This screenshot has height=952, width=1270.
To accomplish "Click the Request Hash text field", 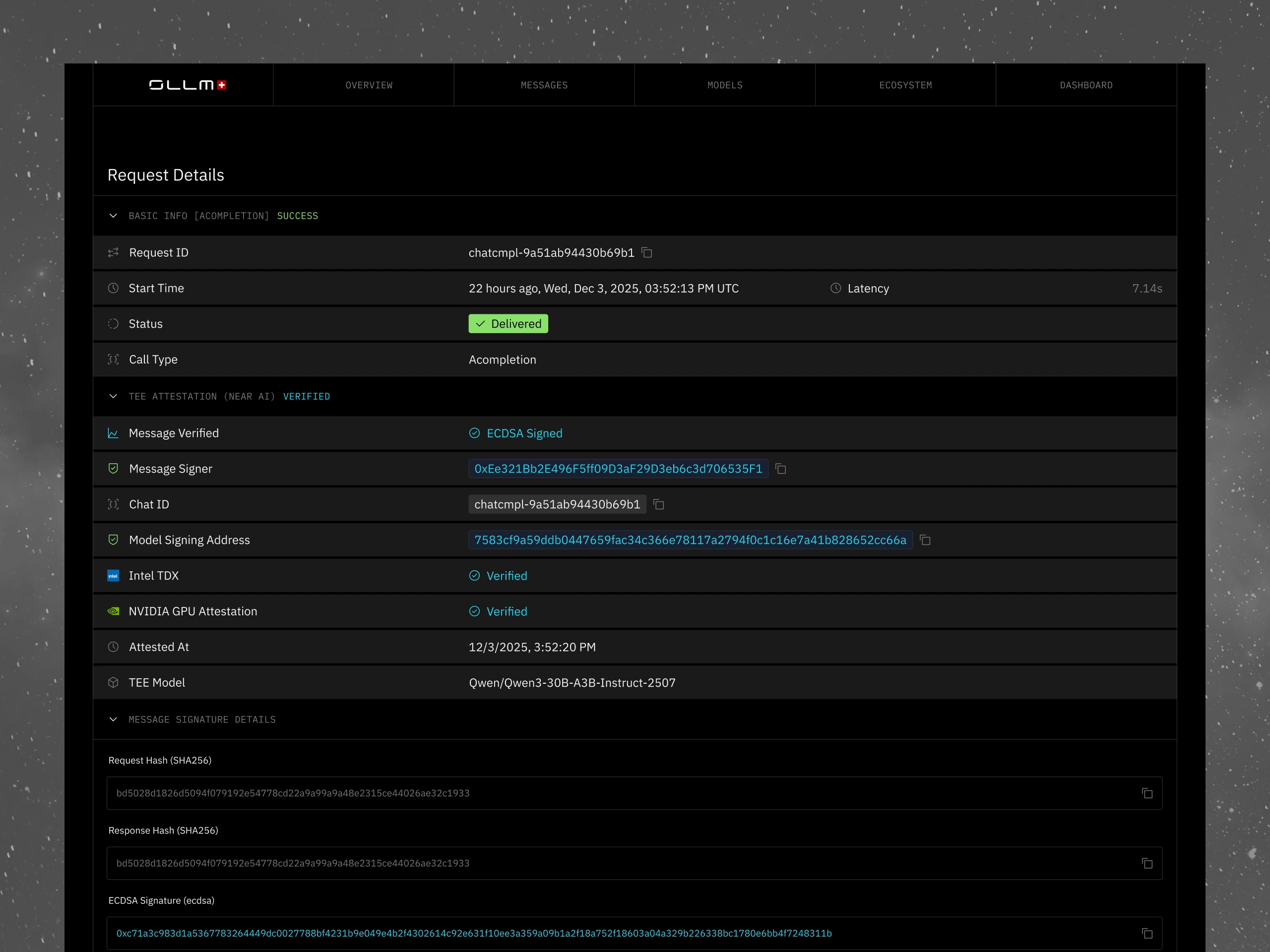I will pos(620,793).
